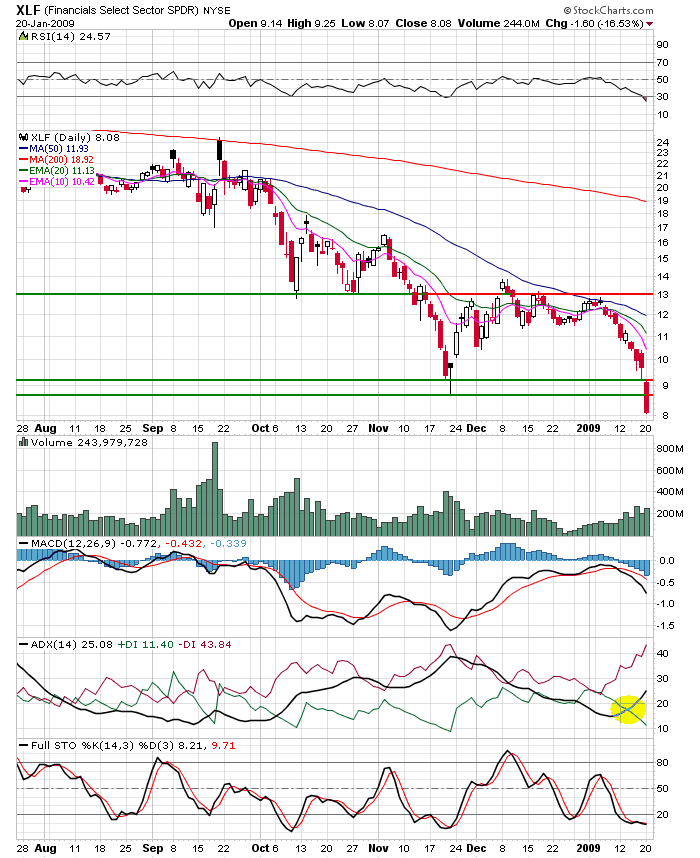The image size is (700, 858).
Task: Select the Close 8.08 value
Action: click(x=424, y=24)
